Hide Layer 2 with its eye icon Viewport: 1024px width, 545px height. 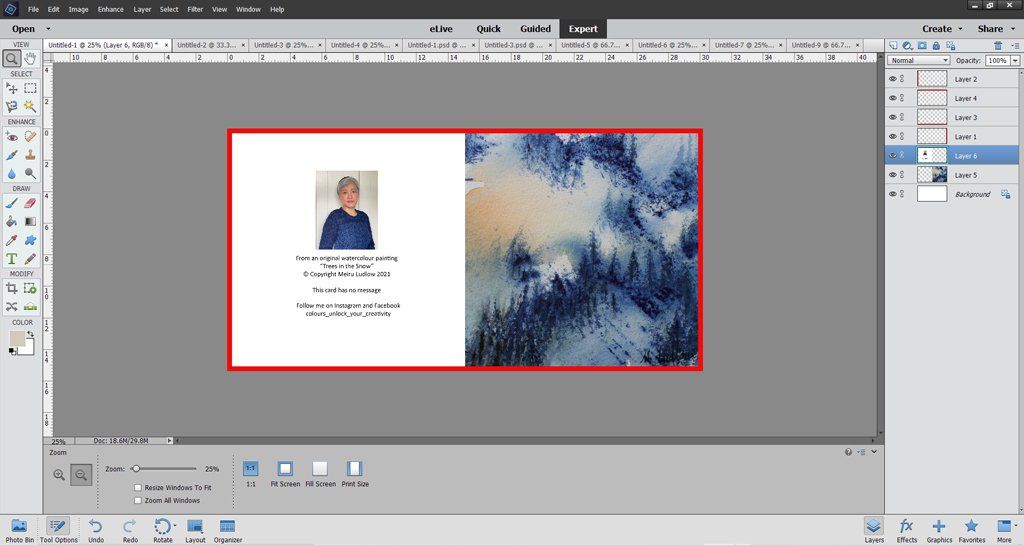[893, 79]
